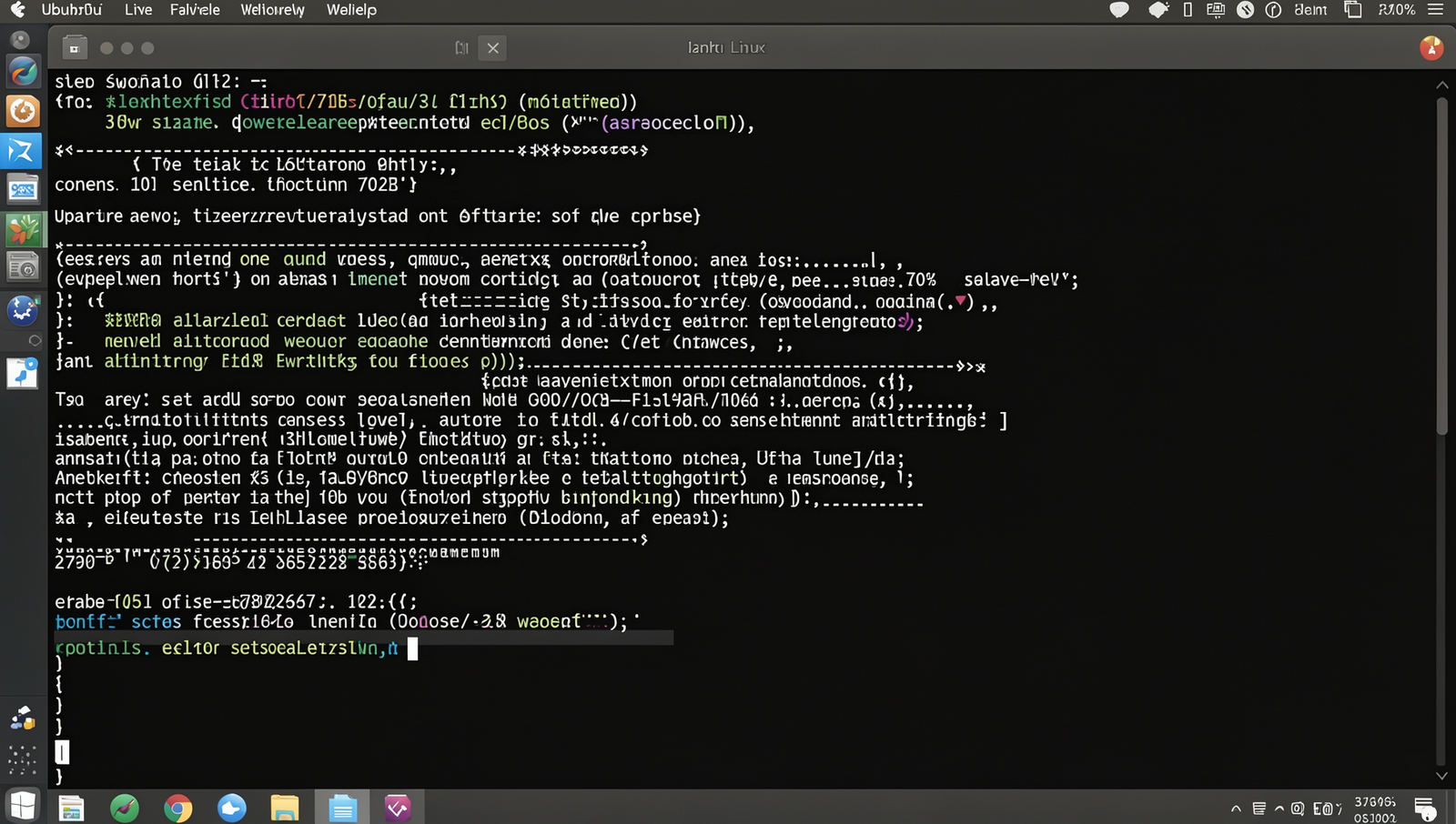Image resolution: width=1456 pixels, height=824 pixels.
Task: Open the blue circle cloud icon in taskbar
Action: [x=232, y=808]
